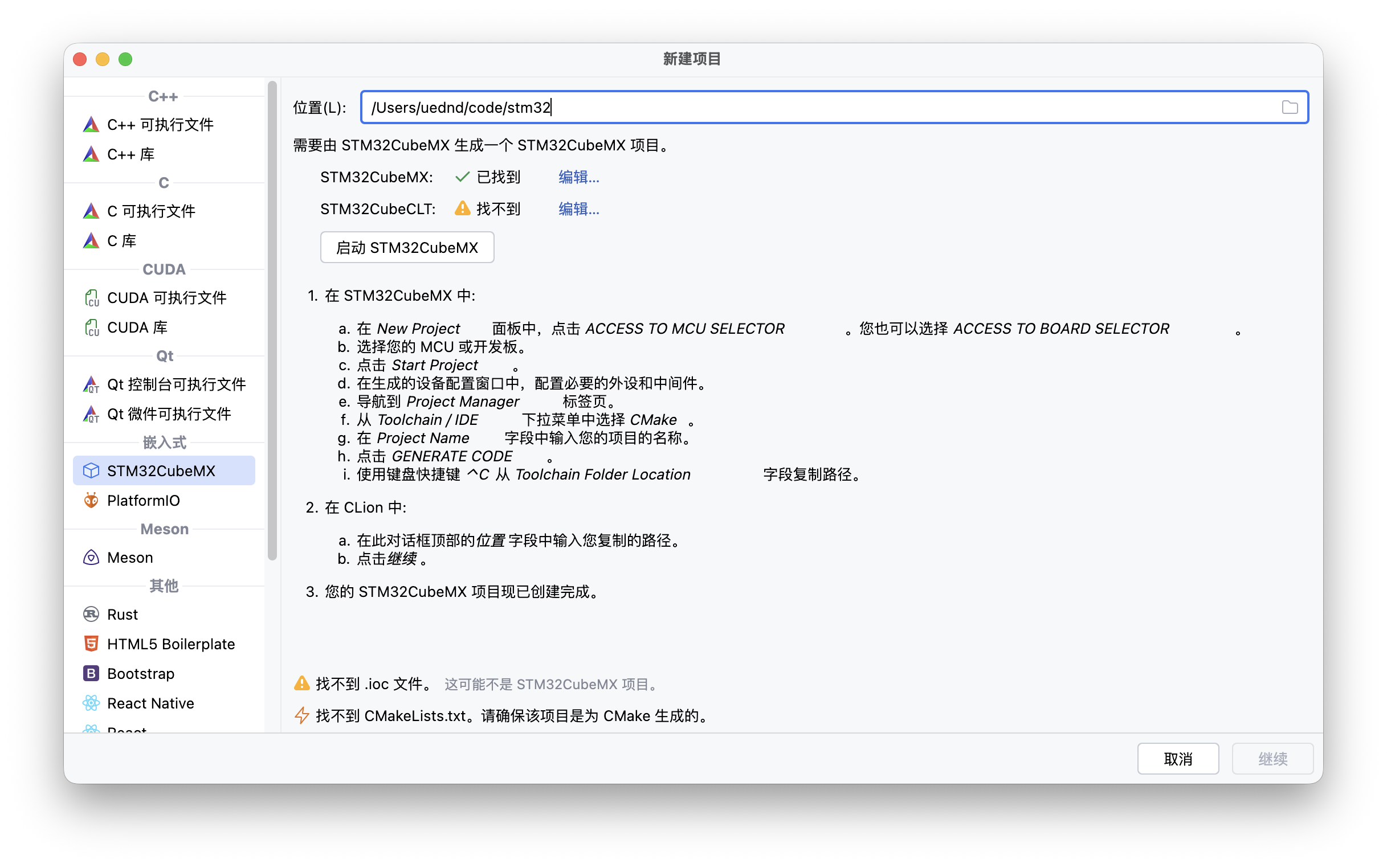This screenshot has height=868, width=1387.
Task: Select PlatformIO project type
Action: [164, 500]
